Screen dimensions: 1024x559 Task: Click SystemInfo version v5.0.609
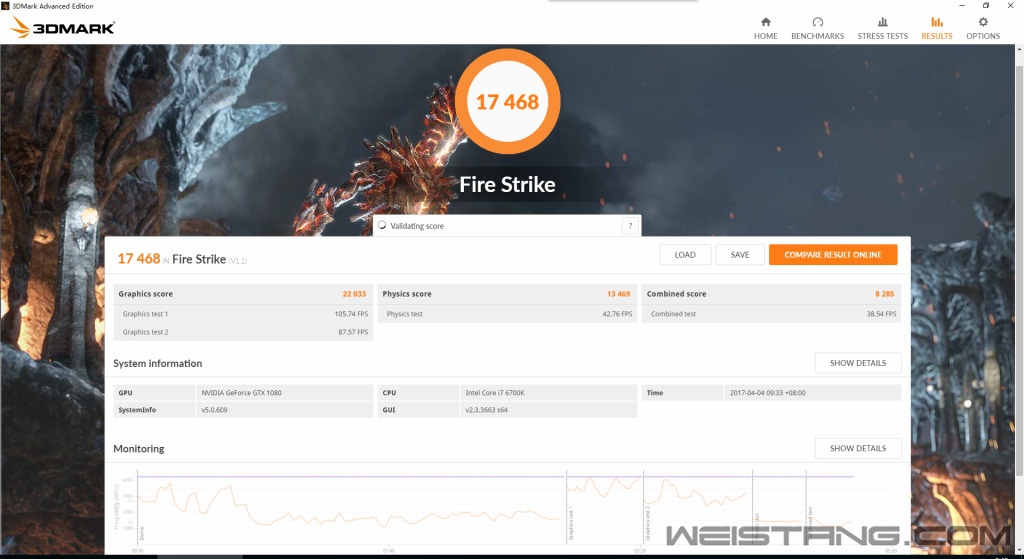tap(214, 410)
